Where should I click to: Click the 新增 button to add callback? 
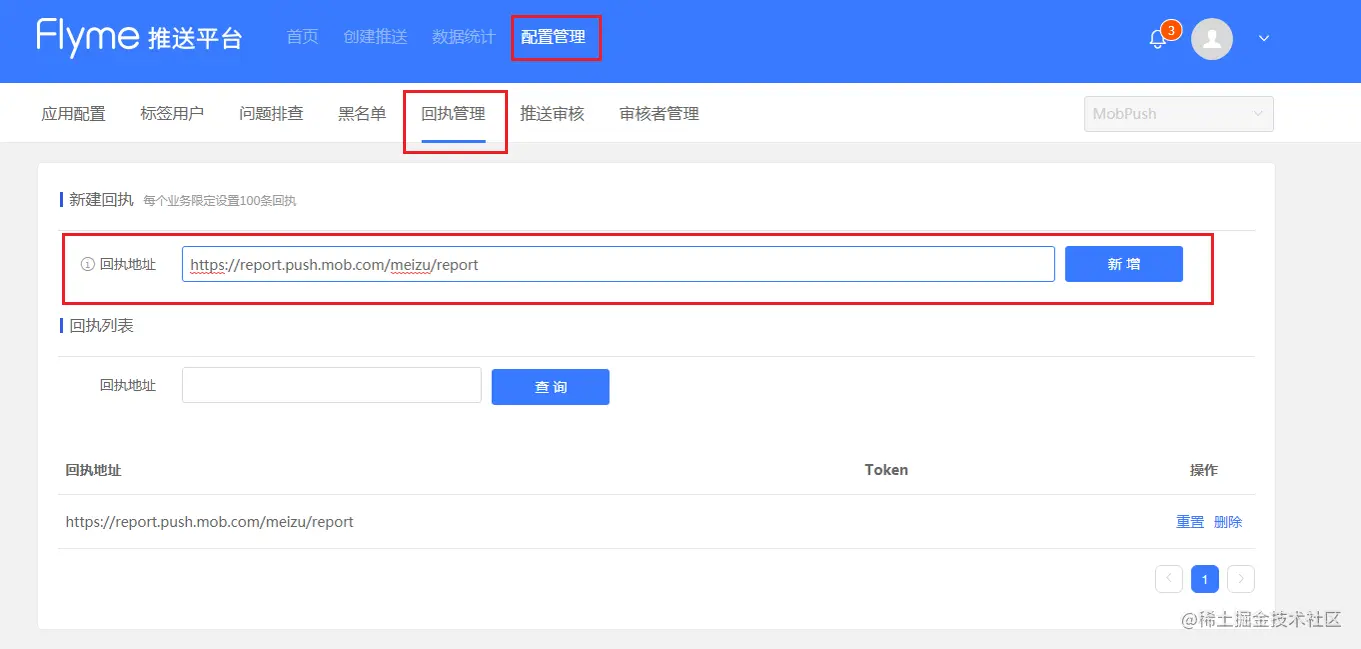click(x=1123, y=263)
